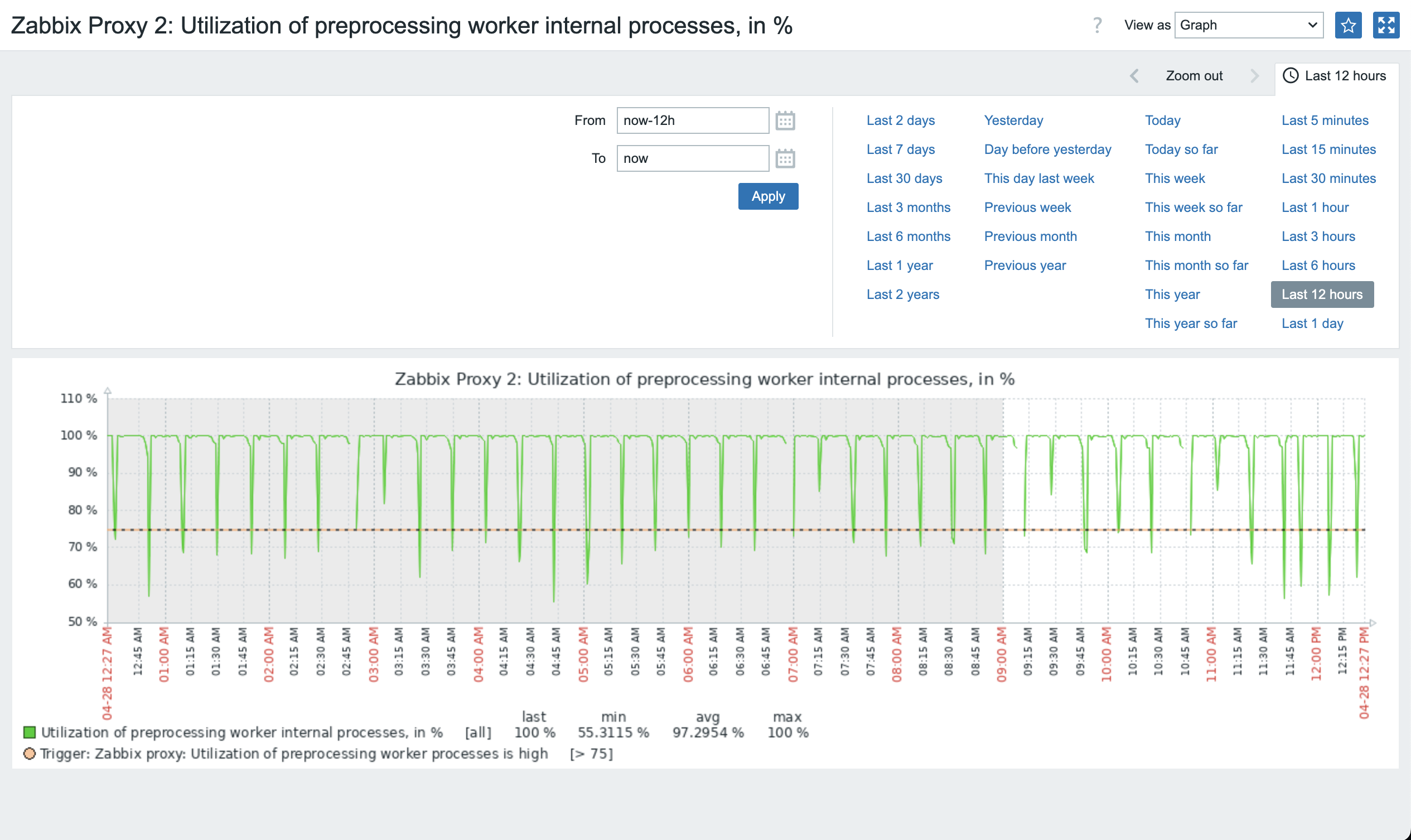Select Last 2 days range
The image size is (1411, 840).
(x=901, y=120)
